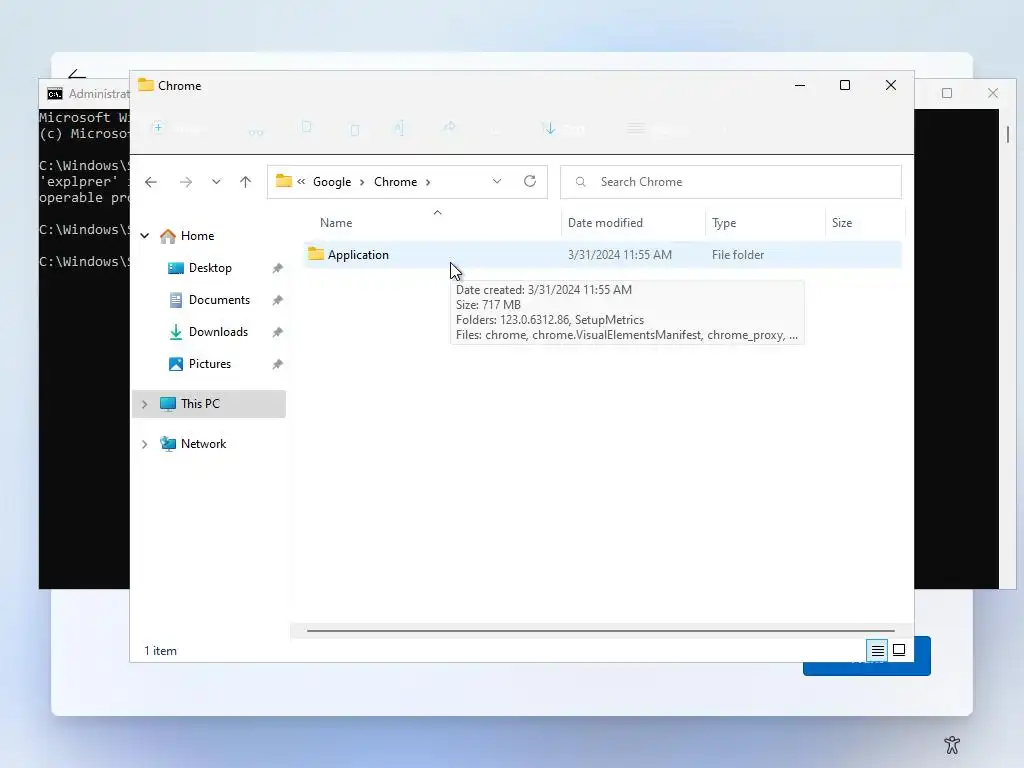Open the recent locations chevron beside the arrows
This screenshot has width=1024, height=768.
[x=216, y=182]
